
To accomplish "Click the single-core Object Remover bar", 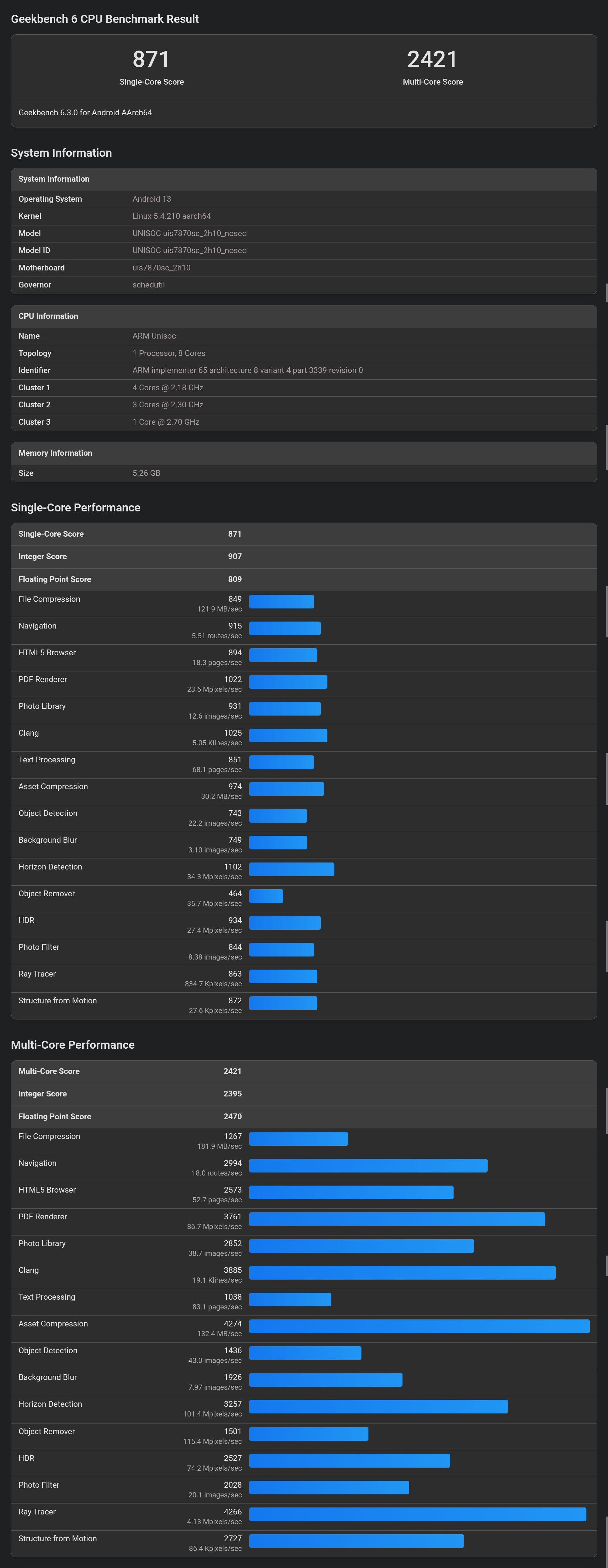I will click(266, 896).
